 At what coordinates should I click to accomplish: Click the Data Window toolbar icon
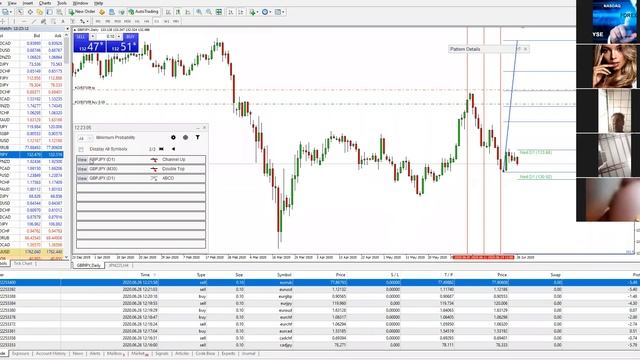tap(30, 12)
